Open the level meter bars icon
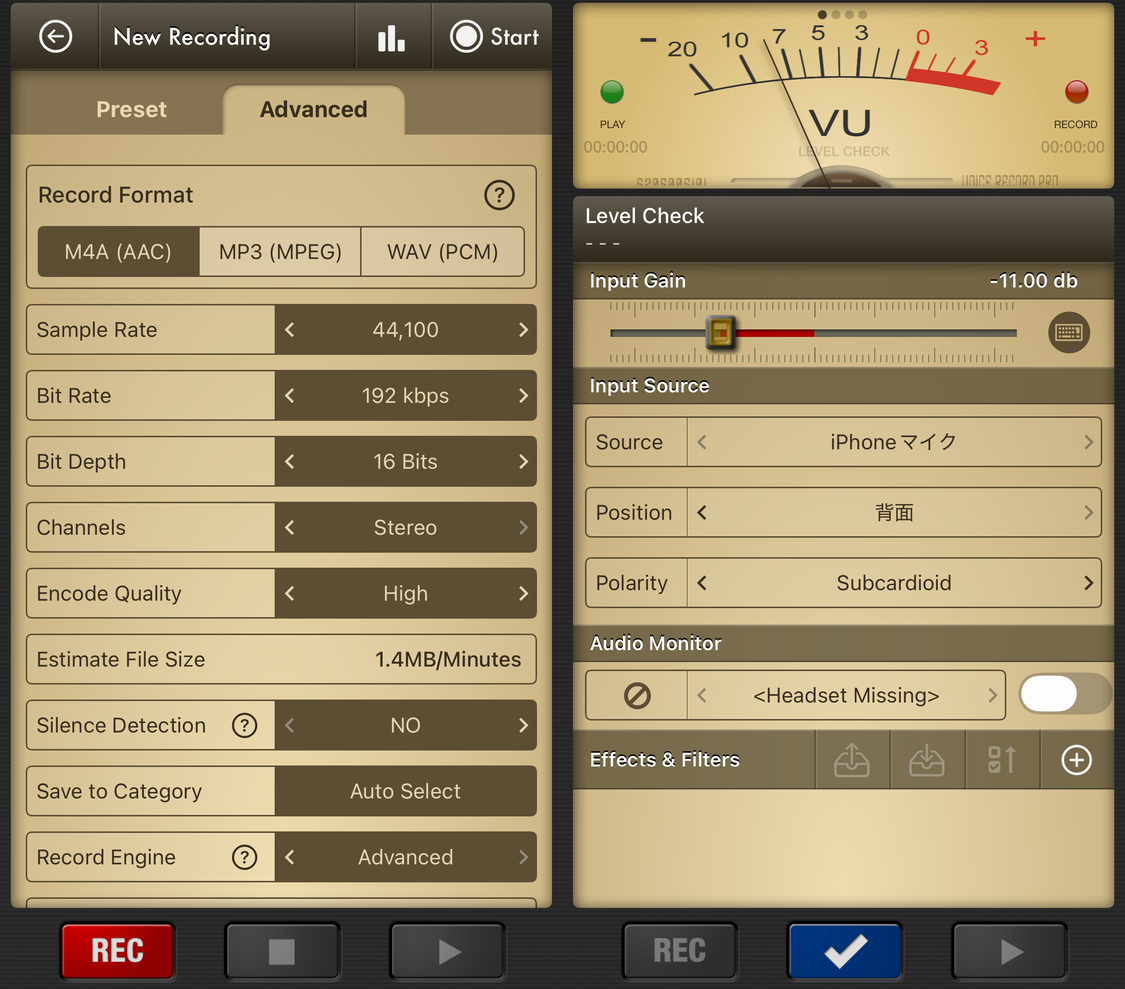Viewport: 1125px width, 989px height. click(x=391, y=38)
